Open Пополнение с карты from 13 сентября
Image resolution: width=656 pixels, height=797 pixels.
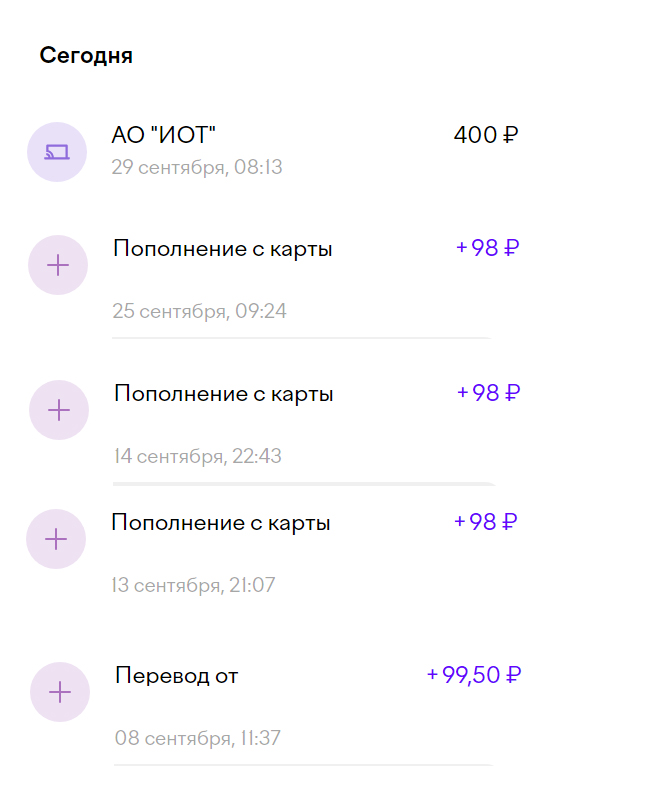click(x=220, y=523)
